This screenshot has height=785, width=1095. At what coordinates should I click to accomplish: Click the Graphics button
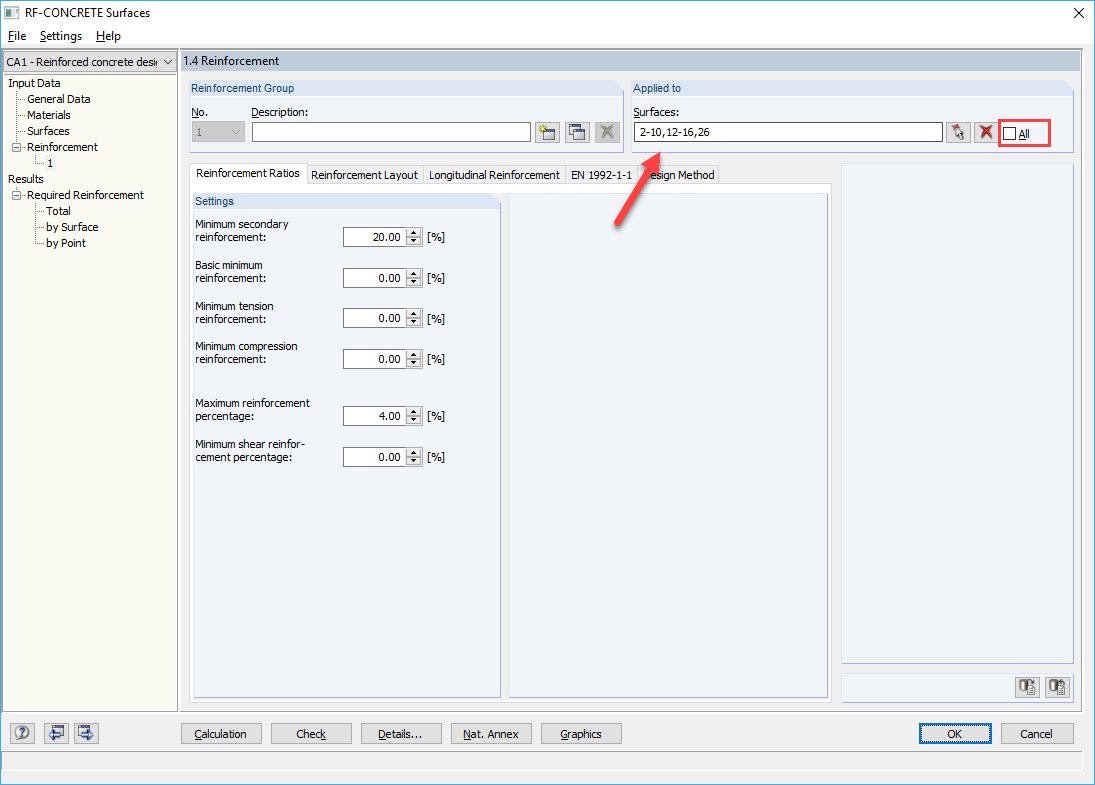point(581,734)
